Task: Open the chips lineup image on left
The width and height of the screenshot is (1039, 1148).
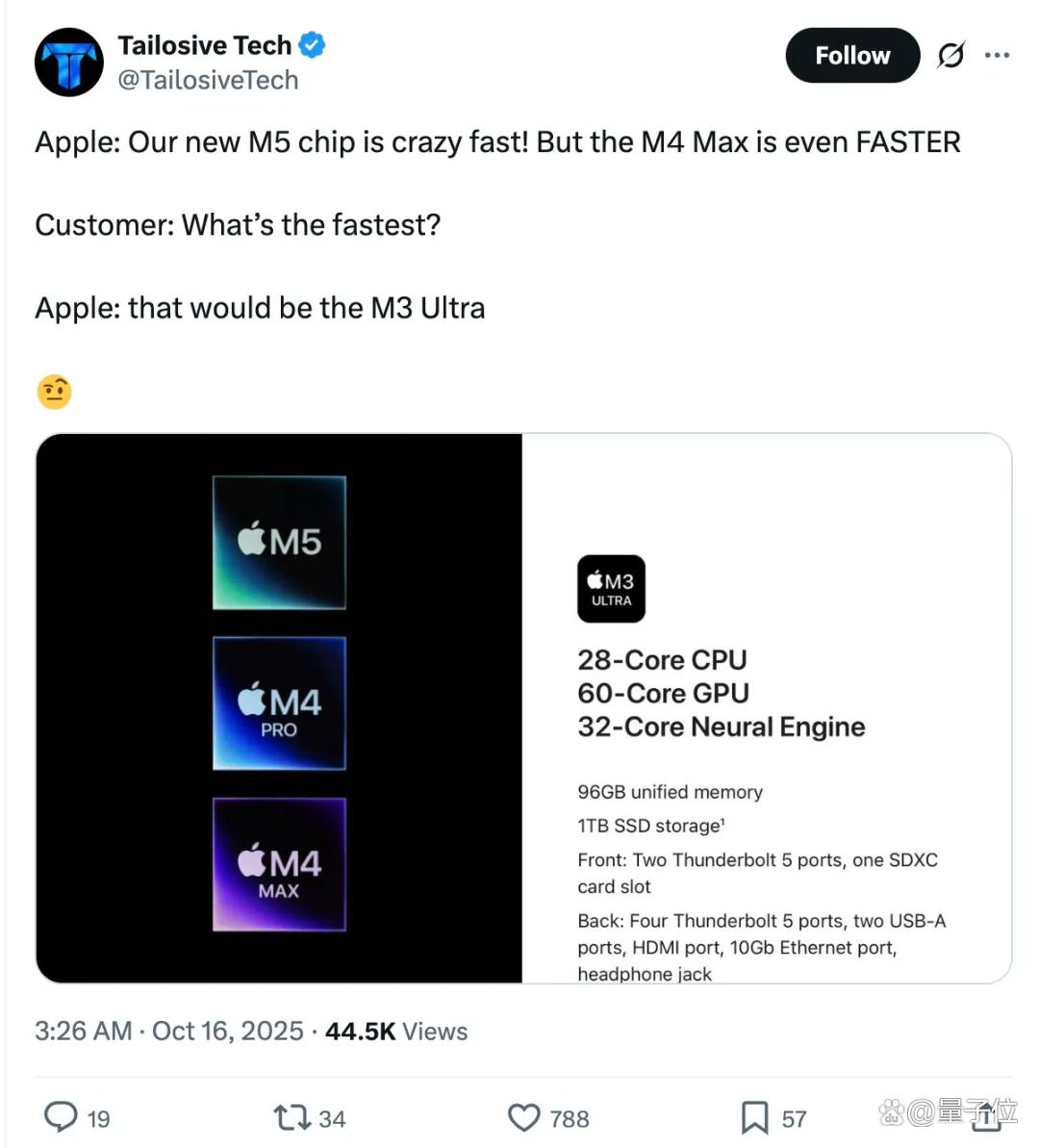Action: tap(279, 708)
